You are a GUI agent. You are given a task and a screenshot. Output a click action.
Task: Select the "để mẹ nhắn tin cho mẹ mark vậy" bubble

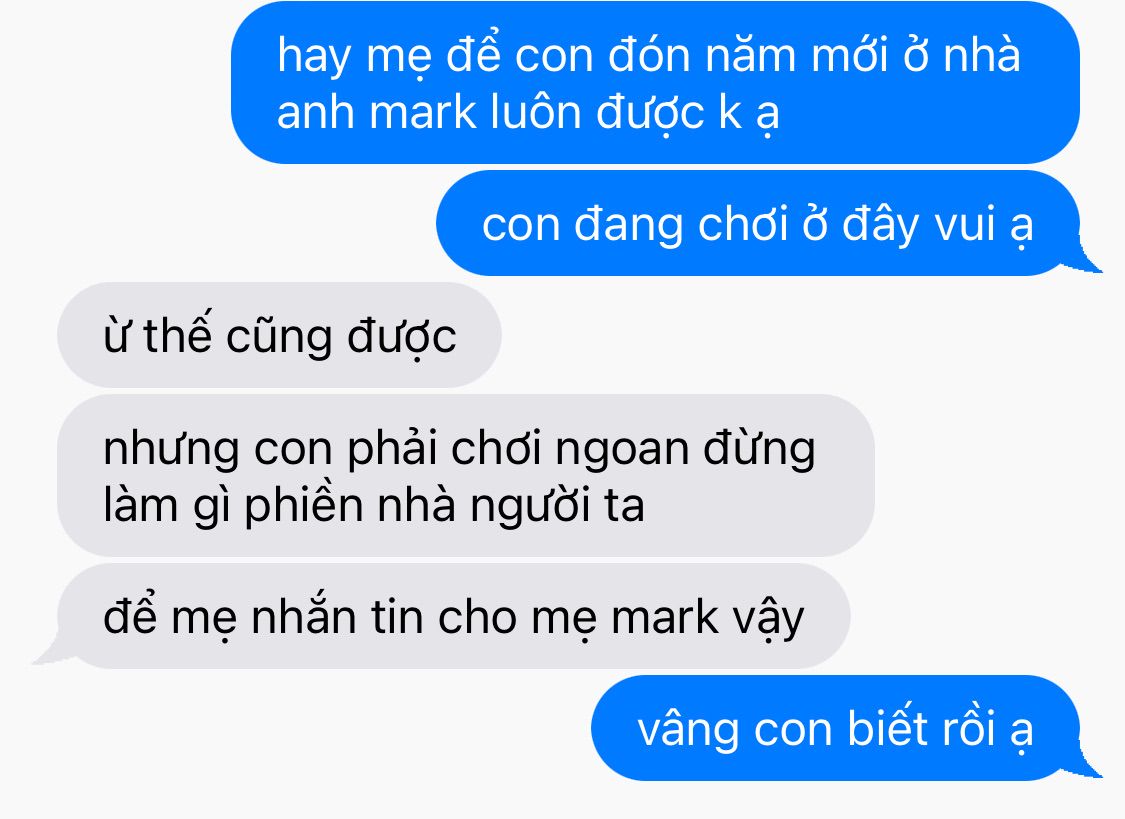click(x=453, y=616)
